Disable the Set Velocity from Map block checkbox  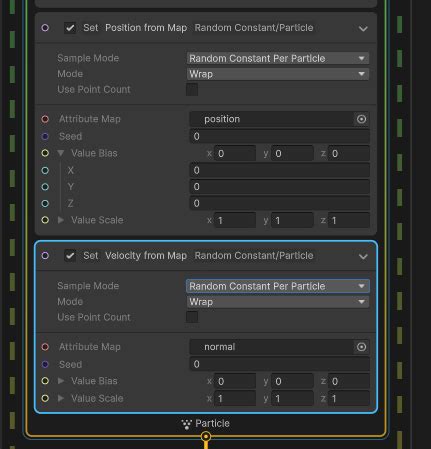coord(70,256)
